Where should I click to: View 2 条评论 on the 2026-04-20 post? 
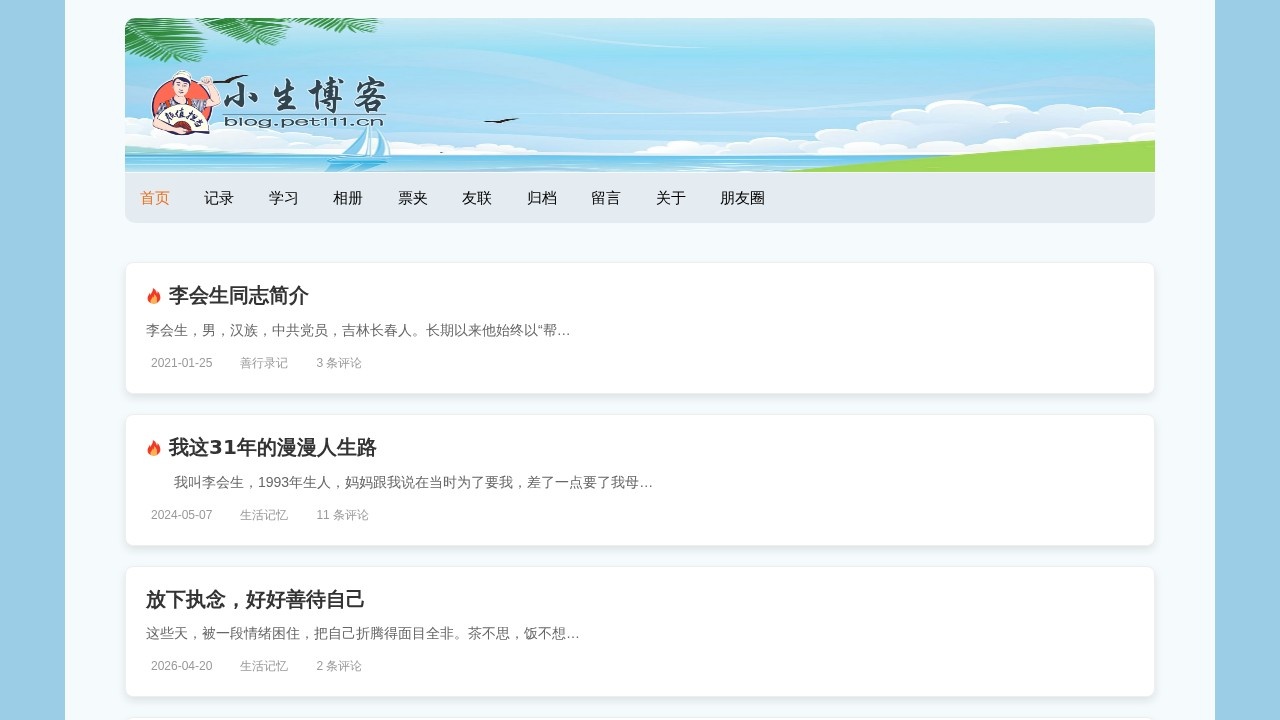pyautogui.click(x=339, y=666)
